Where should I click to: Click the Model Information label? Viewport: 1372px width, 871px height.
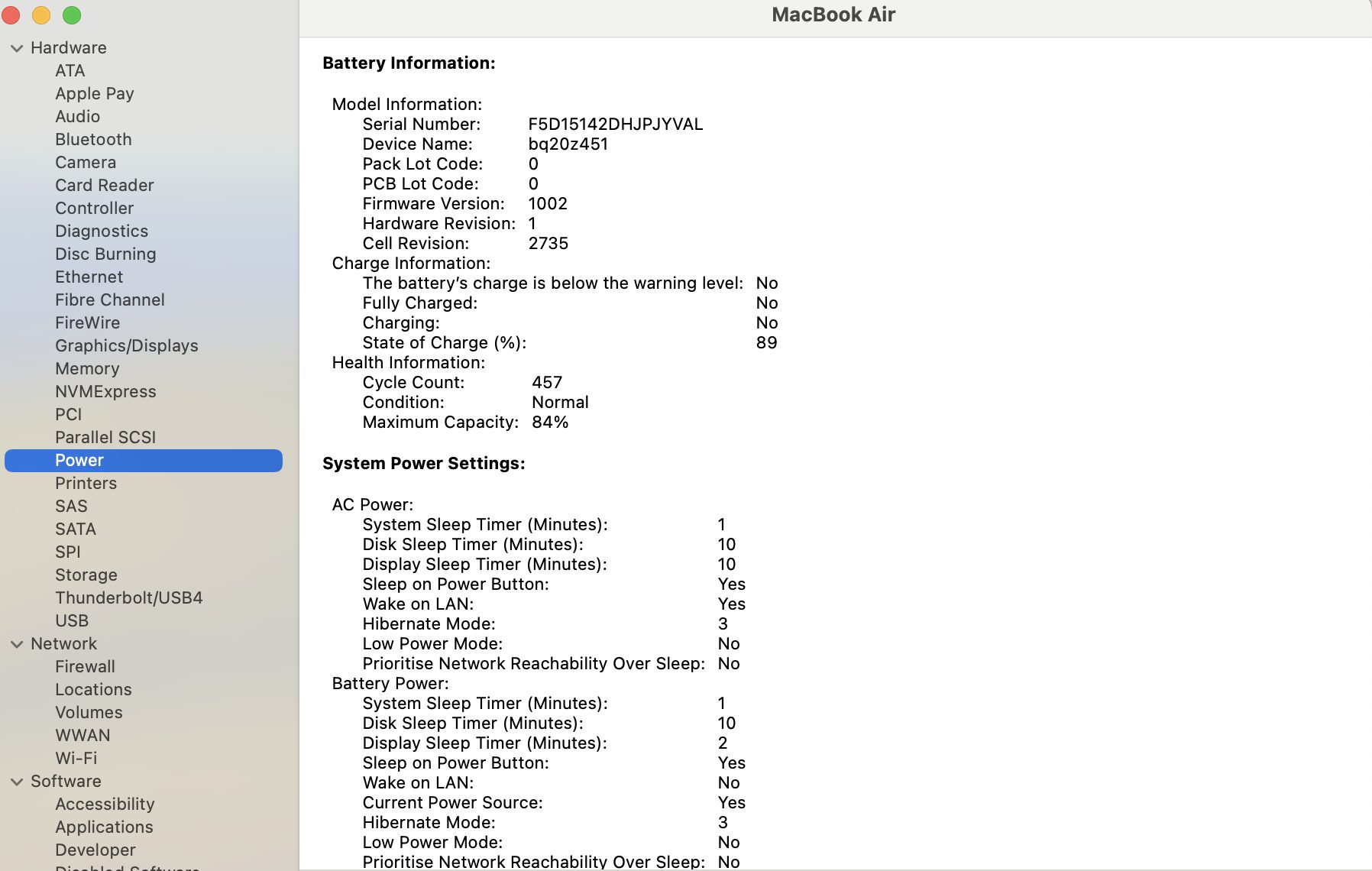pos(406,104)
